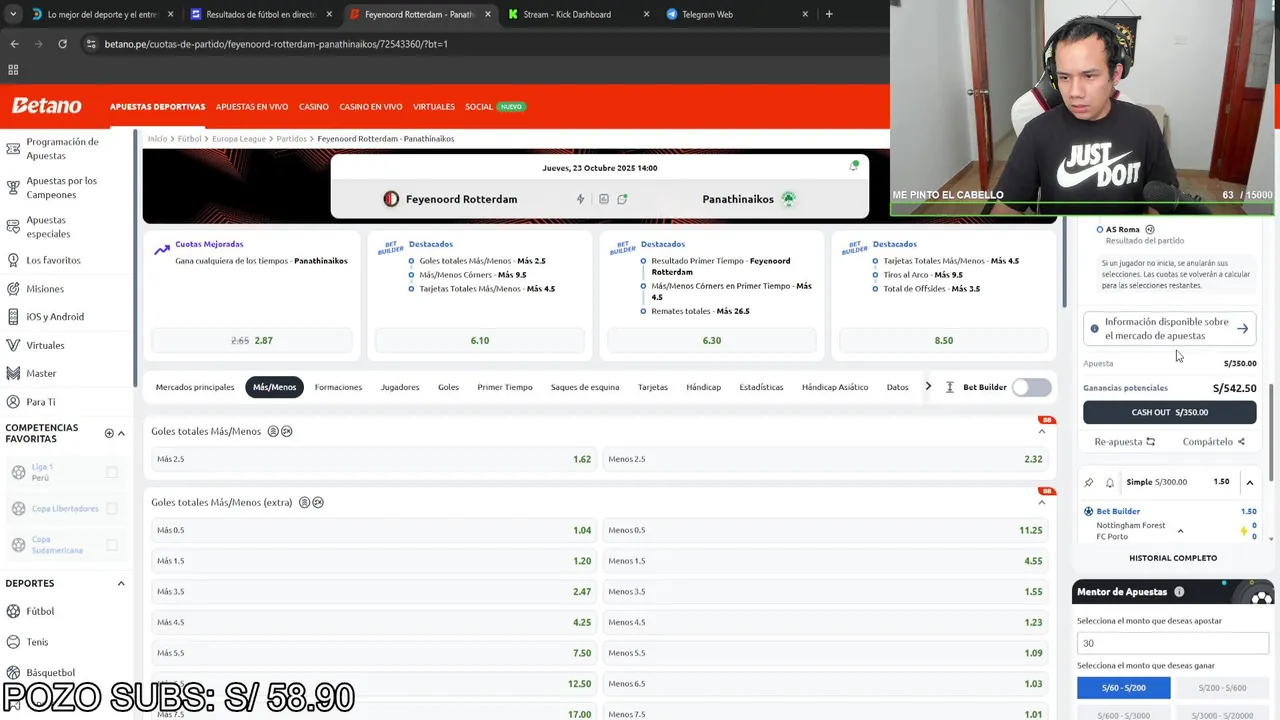Collapse Nottingham Forest FC Porto selection
The height and width of the screenshot is (720, 1280).
tap(1180, 531)
